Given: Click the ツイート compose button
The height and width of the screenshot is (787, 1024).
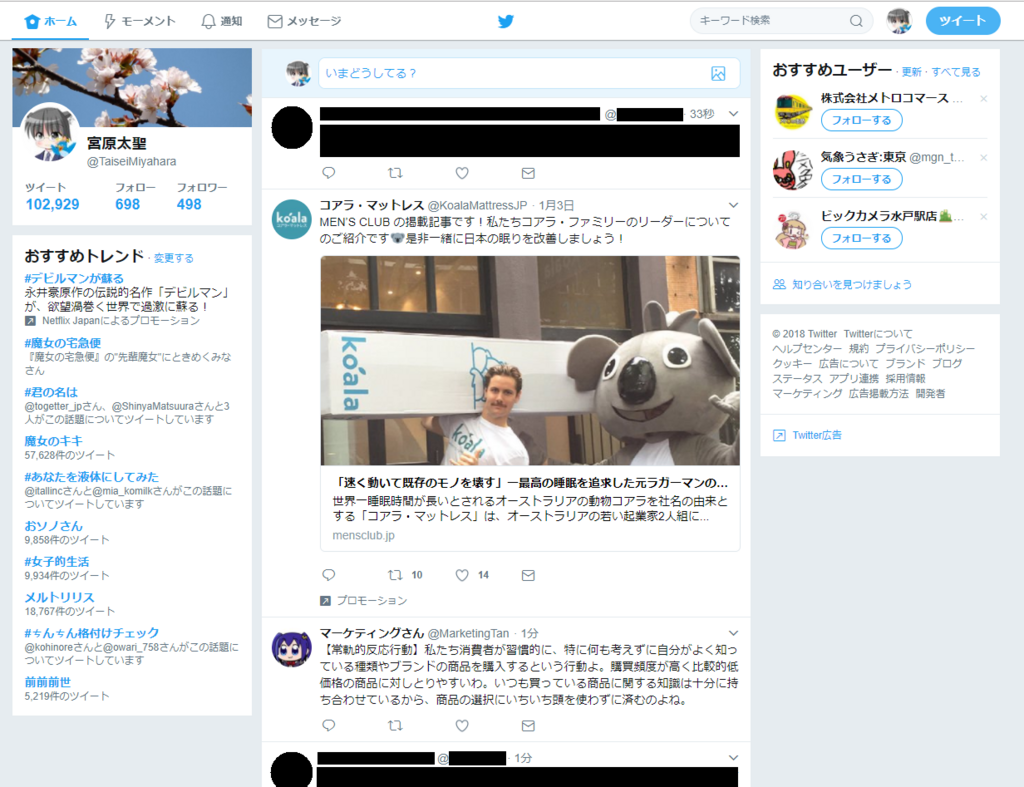Looking at the screenshot, I should pyautogui.click(x=963, y=21).
